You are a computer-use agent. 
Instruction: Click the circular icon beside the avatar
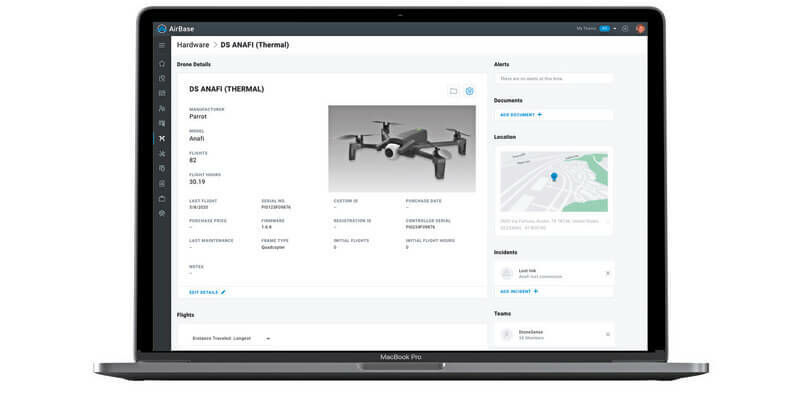625,29
